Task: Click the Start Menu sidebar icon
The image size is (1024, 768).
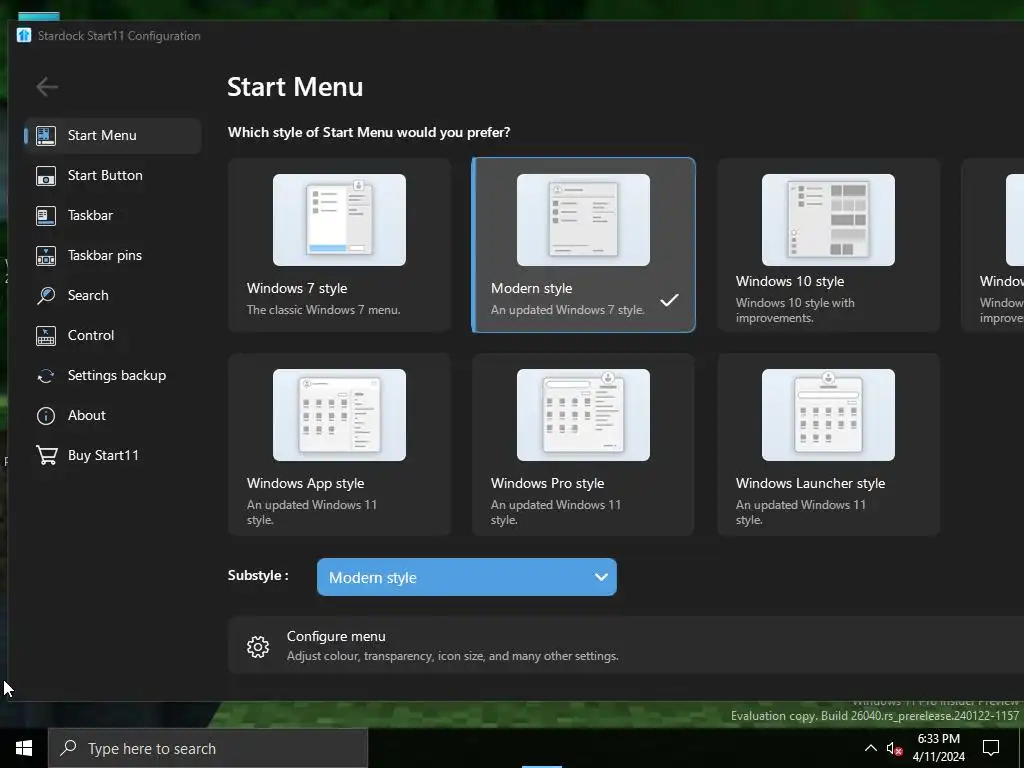Action: (46, 135)
